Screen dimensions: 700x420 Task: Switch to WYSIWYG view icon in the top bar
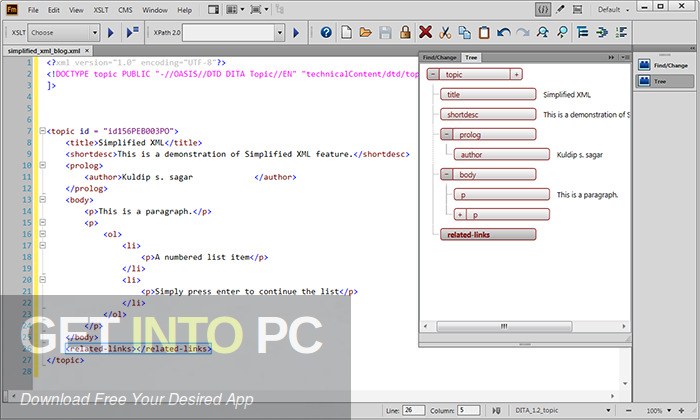pyautogui.click(x=577, y=9)
